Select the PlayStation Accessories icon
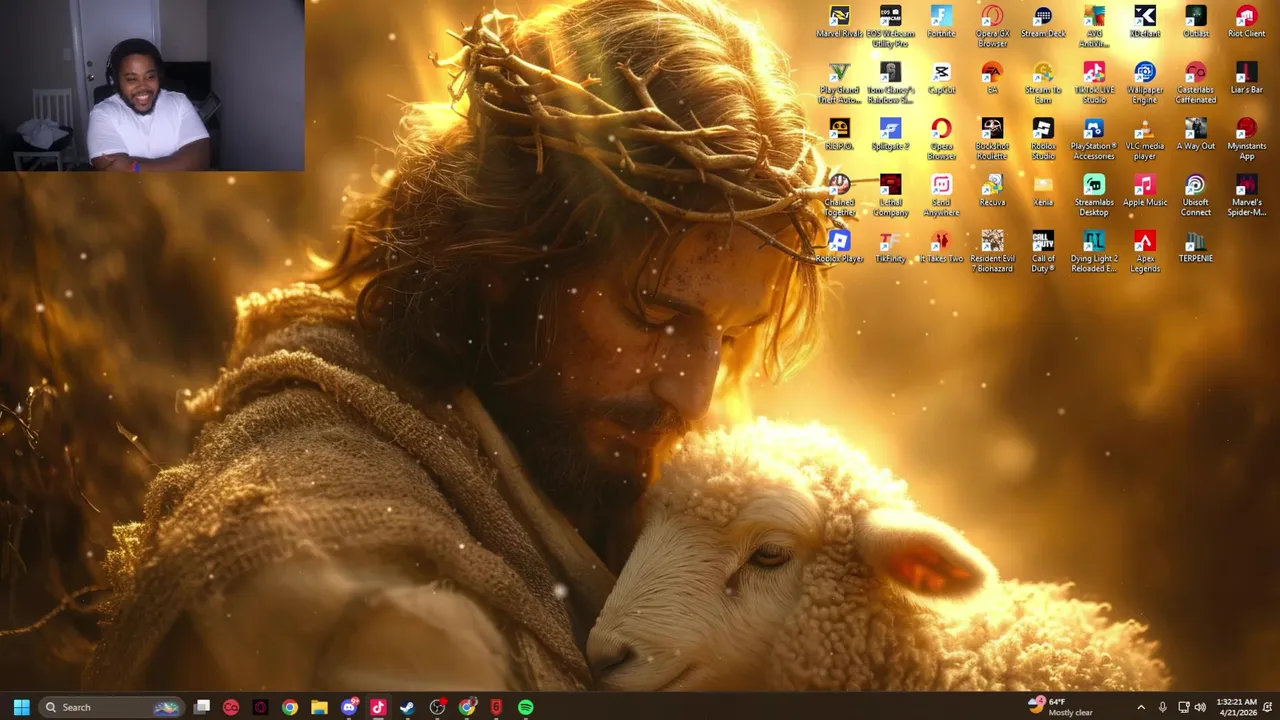 pyautogui.click(x=1094, y=139)
